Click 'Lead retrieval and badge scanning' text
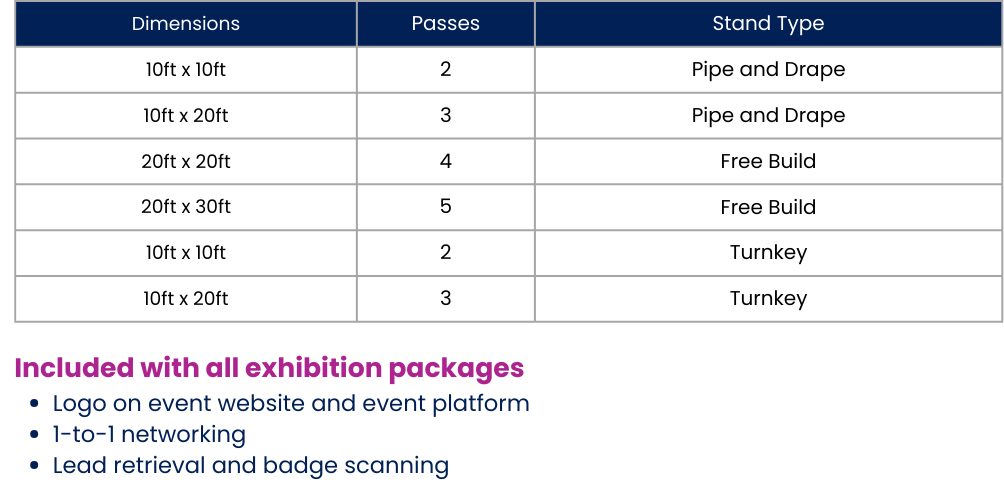 click(250, 466)
